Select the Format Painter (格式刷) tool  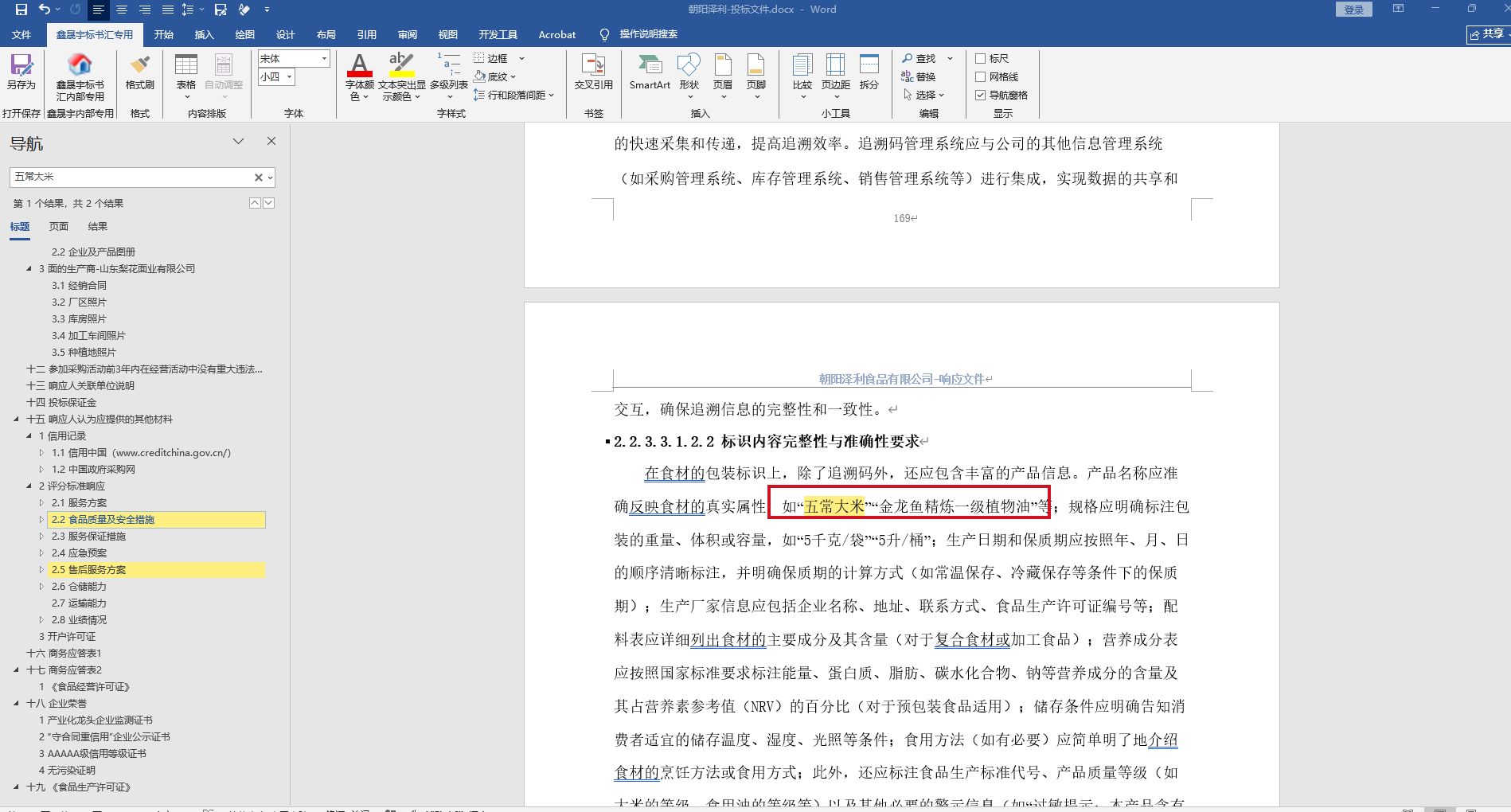(x=139, y=69)
